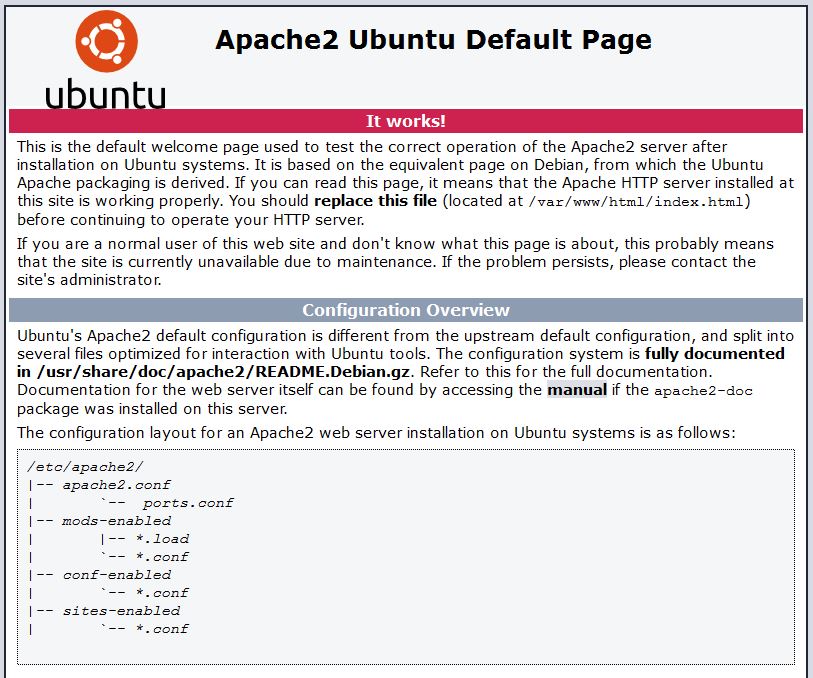Click the '/etc/apache2/' line in tree
813x678 pixels.
[x=86, y=467]
